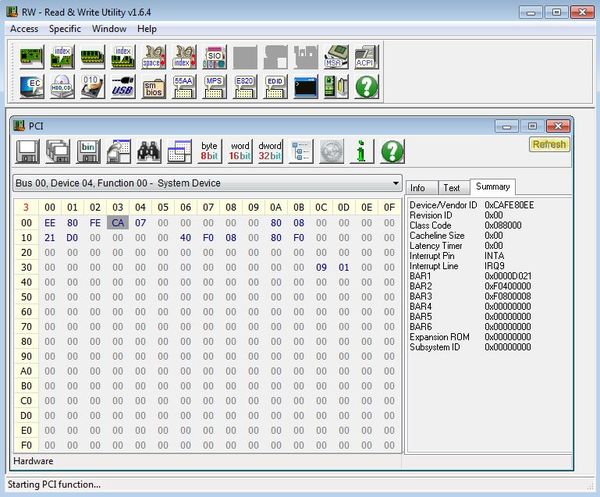Image resolution: width=600 pixels, height=497 pixels.
Task: Switch to the Info tab
Action: (x=419, y=187)
